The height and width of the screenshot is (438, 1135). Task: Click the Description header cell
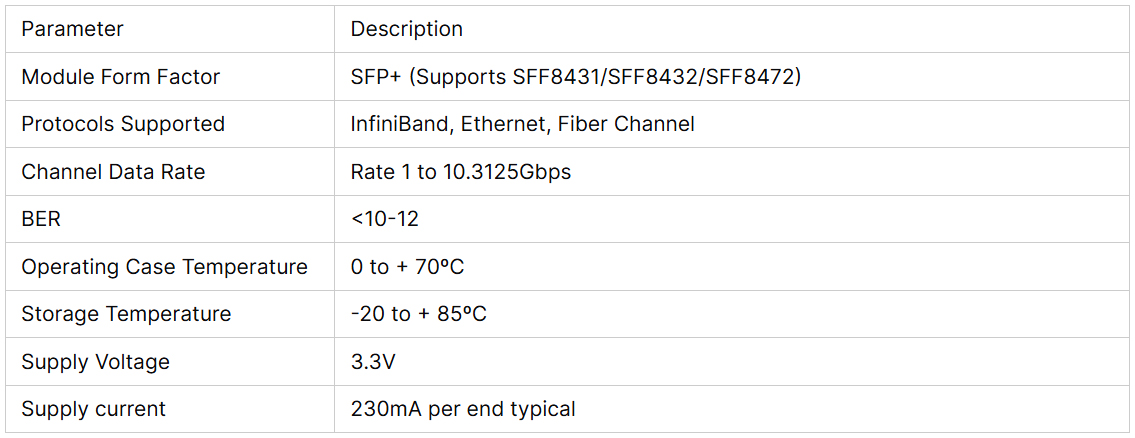[406, 29]
